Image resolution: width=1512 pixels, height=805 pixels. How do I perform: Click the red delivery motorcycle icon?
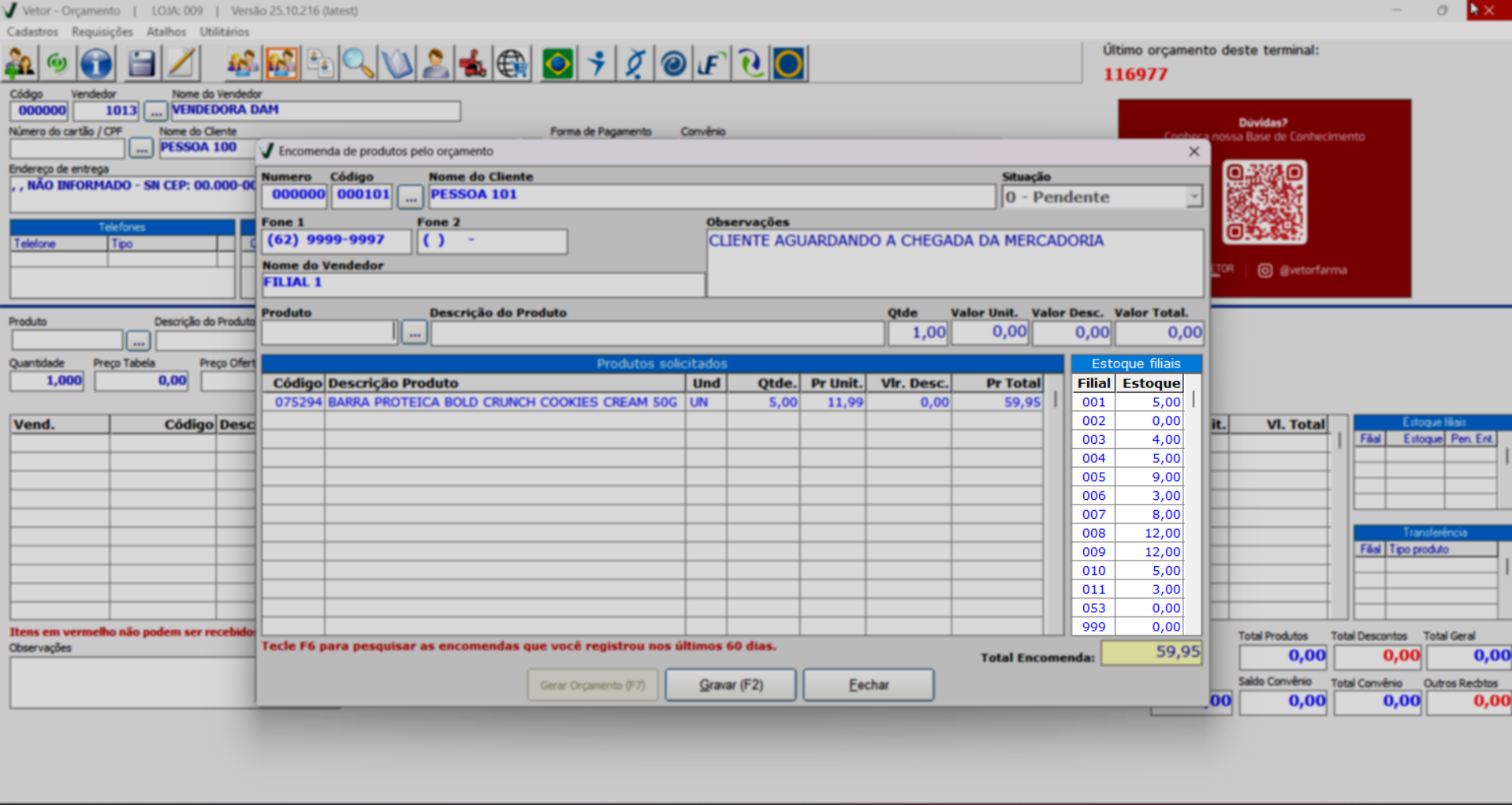473,64
